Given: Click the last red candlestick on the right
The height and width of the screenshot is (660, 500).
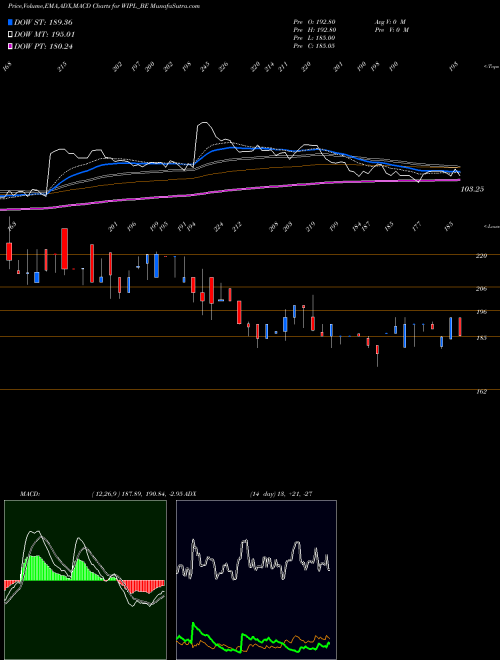Looking at the screenshot, I should click(460, 327).
